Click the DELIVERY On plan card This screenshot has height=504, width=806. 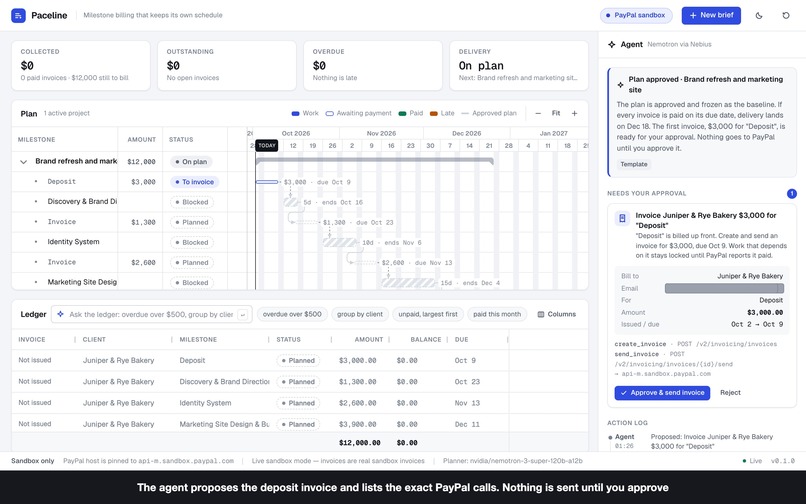coord(519,65)
